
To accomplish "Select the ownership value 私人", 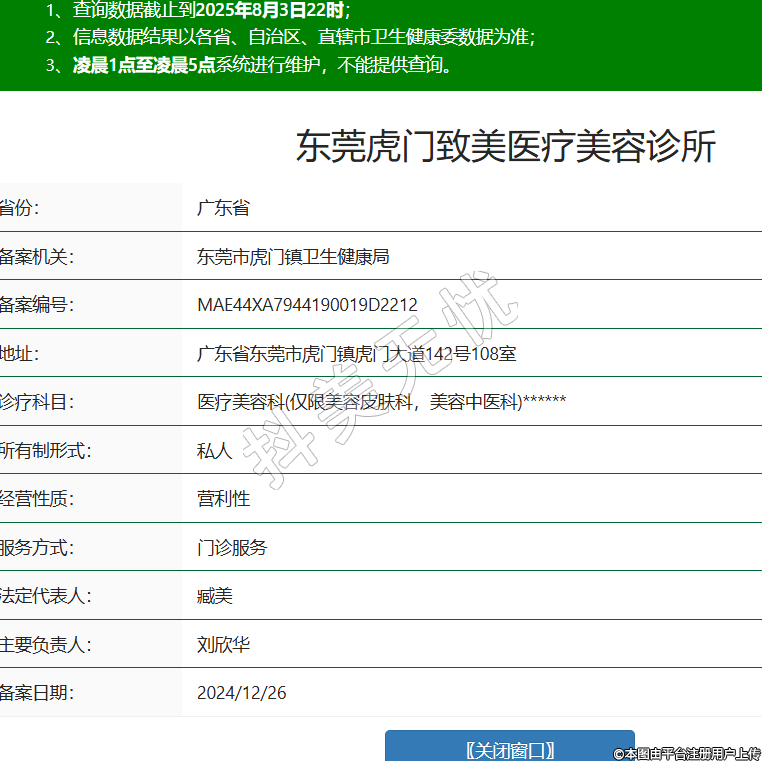I will pyautogui.click(x=214, y=451).
